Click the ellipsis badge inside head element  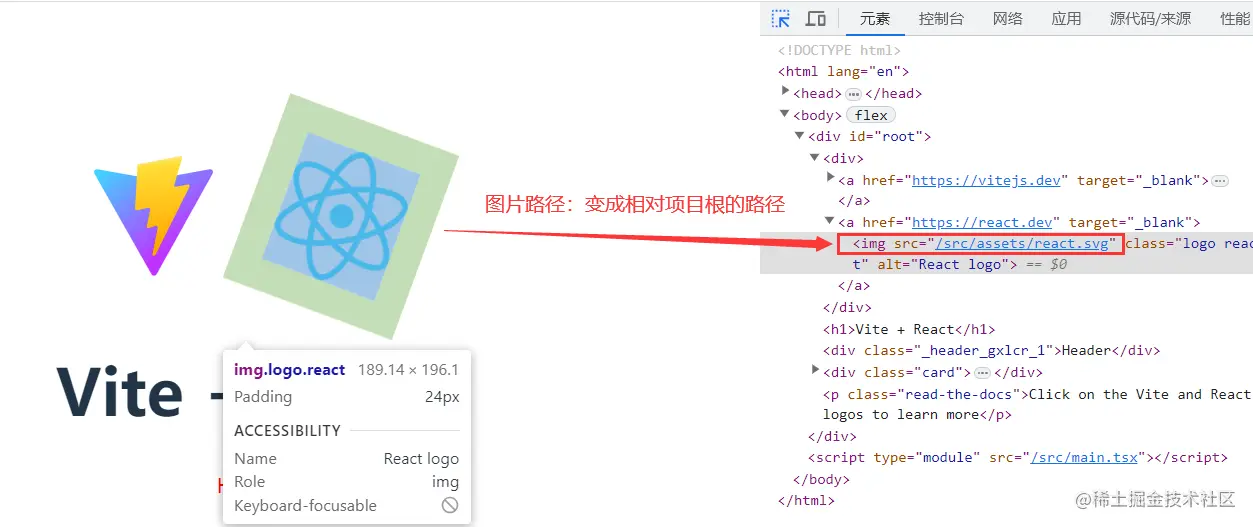point(853,94)
